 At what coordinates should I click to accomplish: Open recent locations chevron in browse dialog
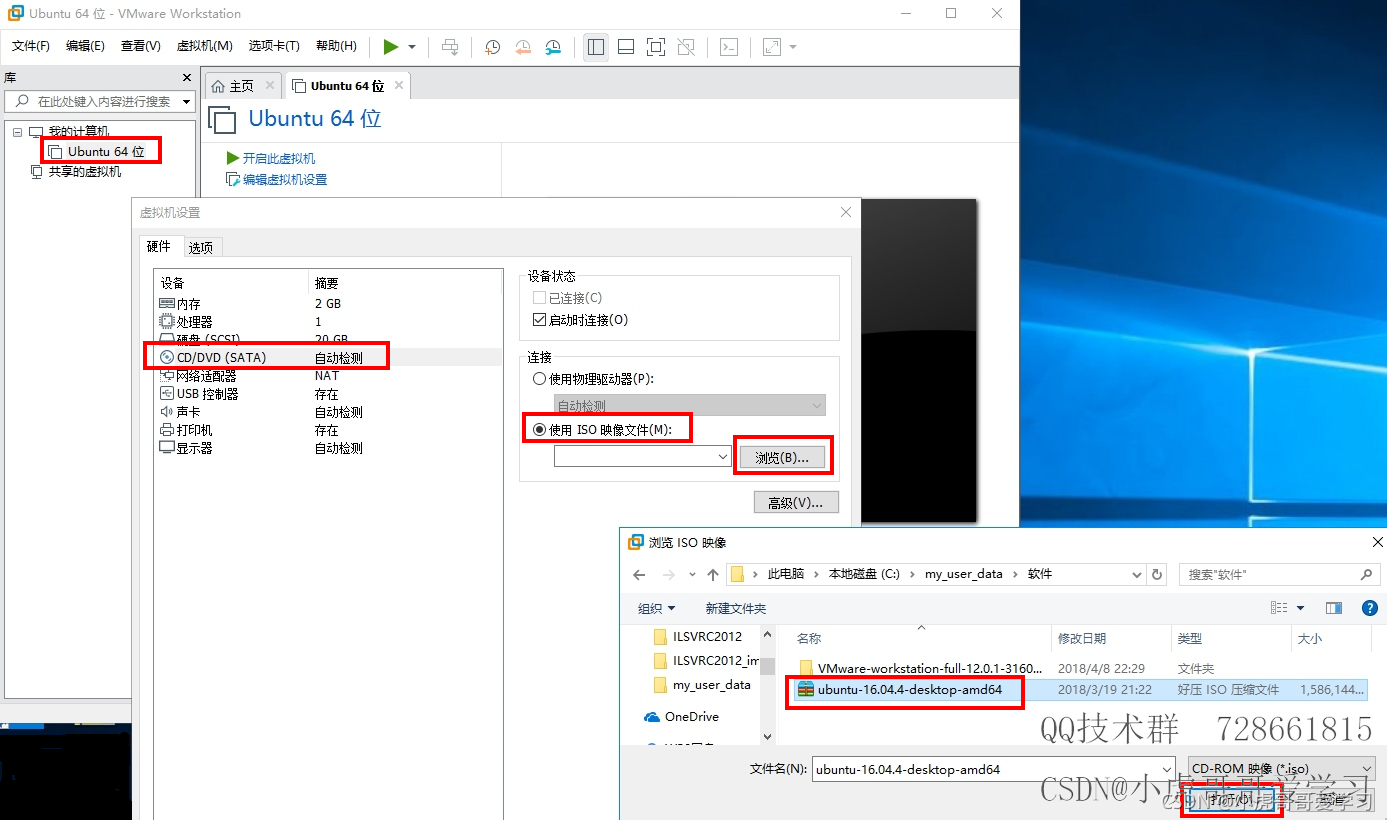point(692,575)
